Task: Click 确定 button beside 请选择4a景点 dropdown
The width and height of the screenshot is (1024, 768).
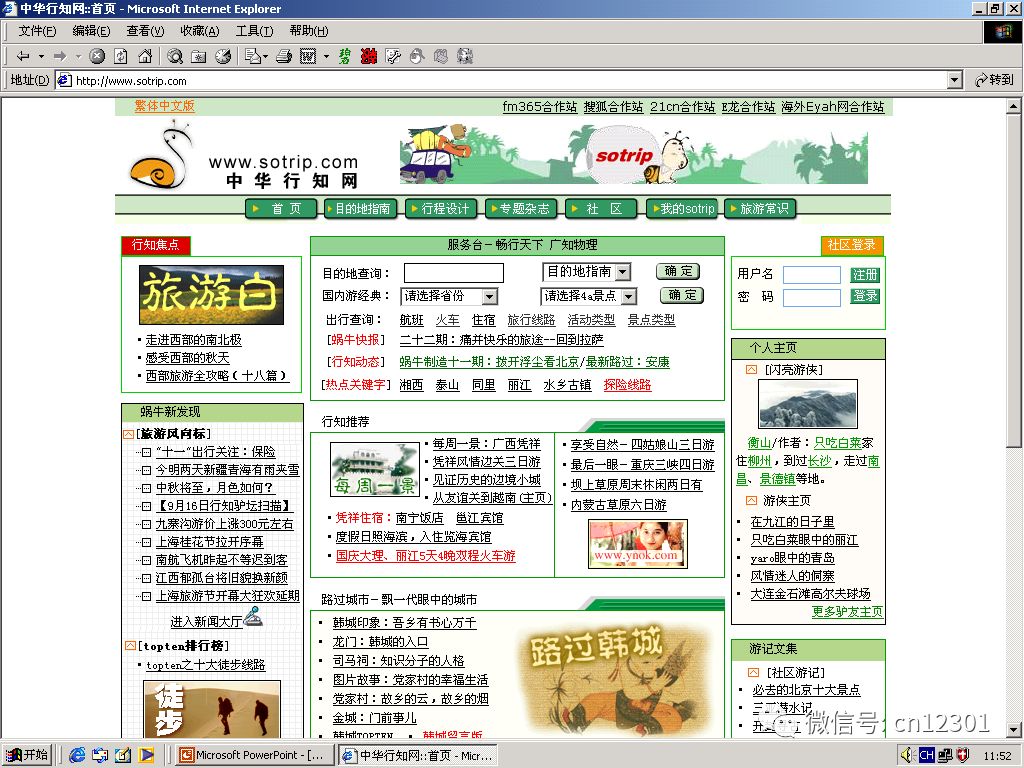Action: (682, 295)
